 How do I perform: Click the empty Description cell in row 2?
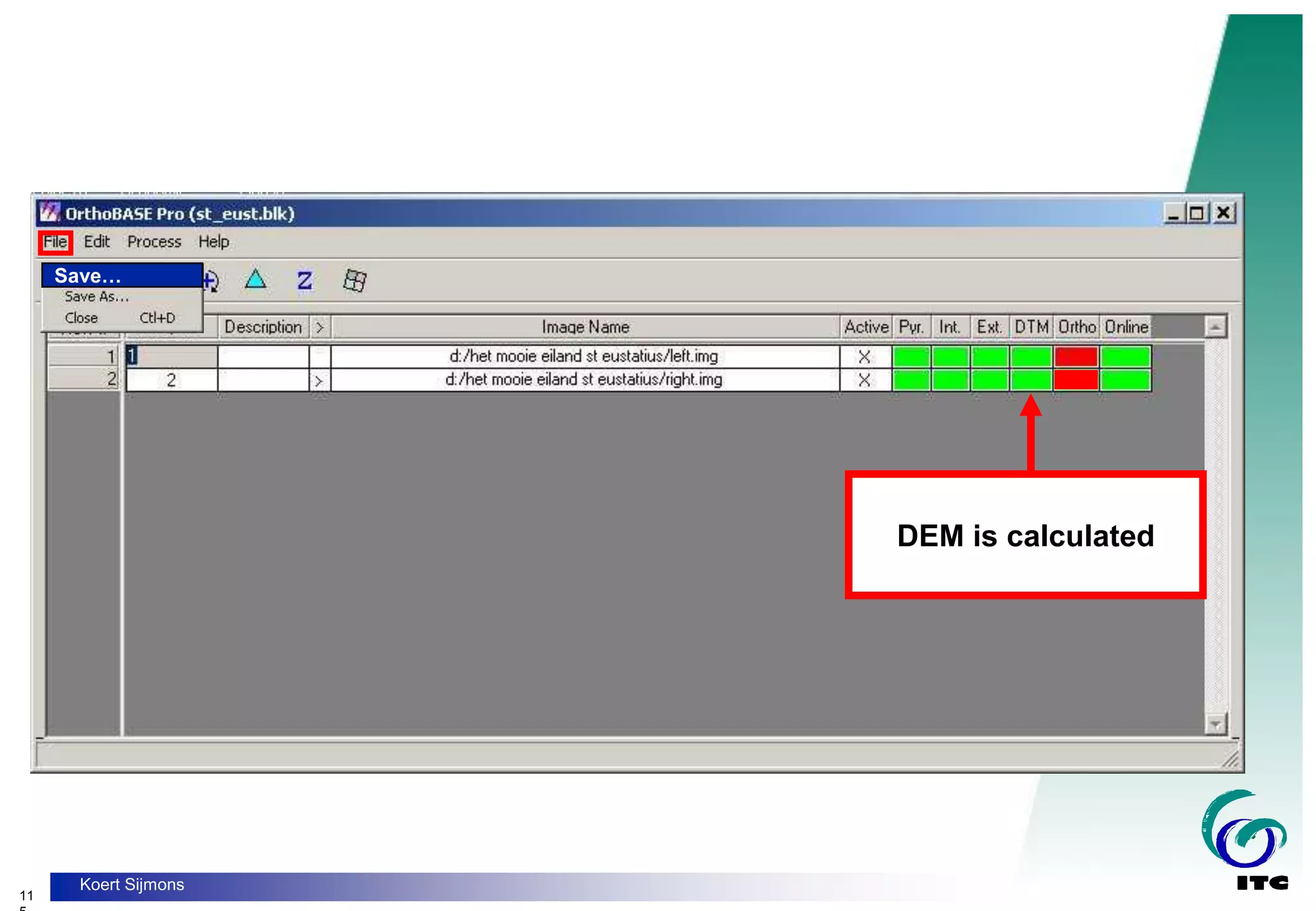263,380
